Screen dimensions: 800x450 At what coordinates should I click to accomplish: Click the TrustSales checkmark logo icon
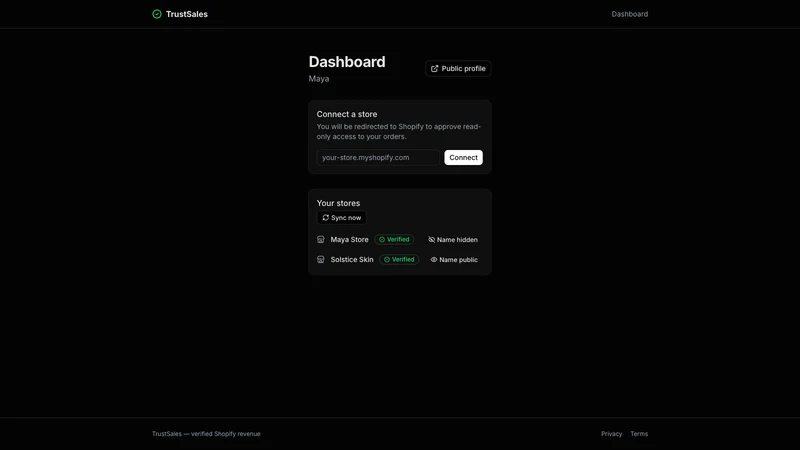pos(157,14)
